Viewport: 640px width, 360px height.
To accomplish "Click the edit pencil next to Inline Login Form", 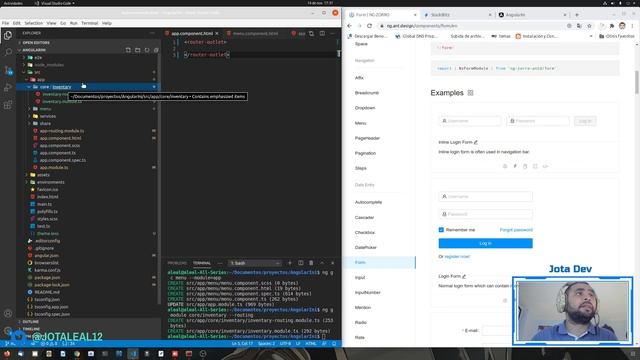I will [476, 142].
